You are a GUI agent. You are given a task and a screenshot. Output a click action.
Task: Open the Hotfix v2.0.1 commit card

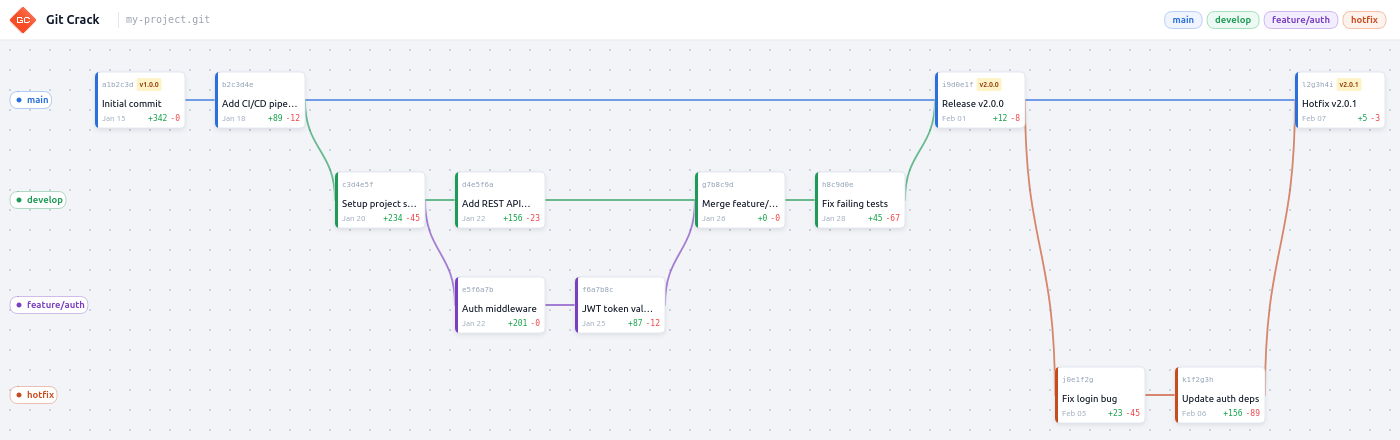pos(1340,100)
